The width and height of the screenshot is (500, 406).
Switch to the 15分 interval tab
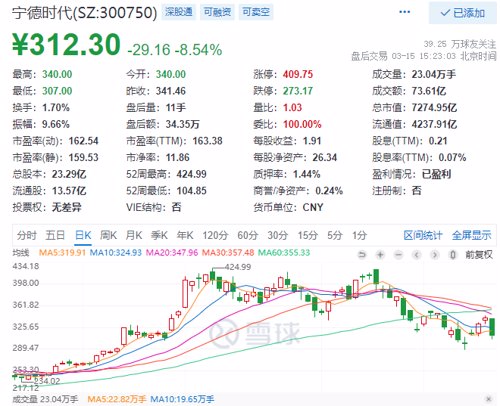(308, 235)
